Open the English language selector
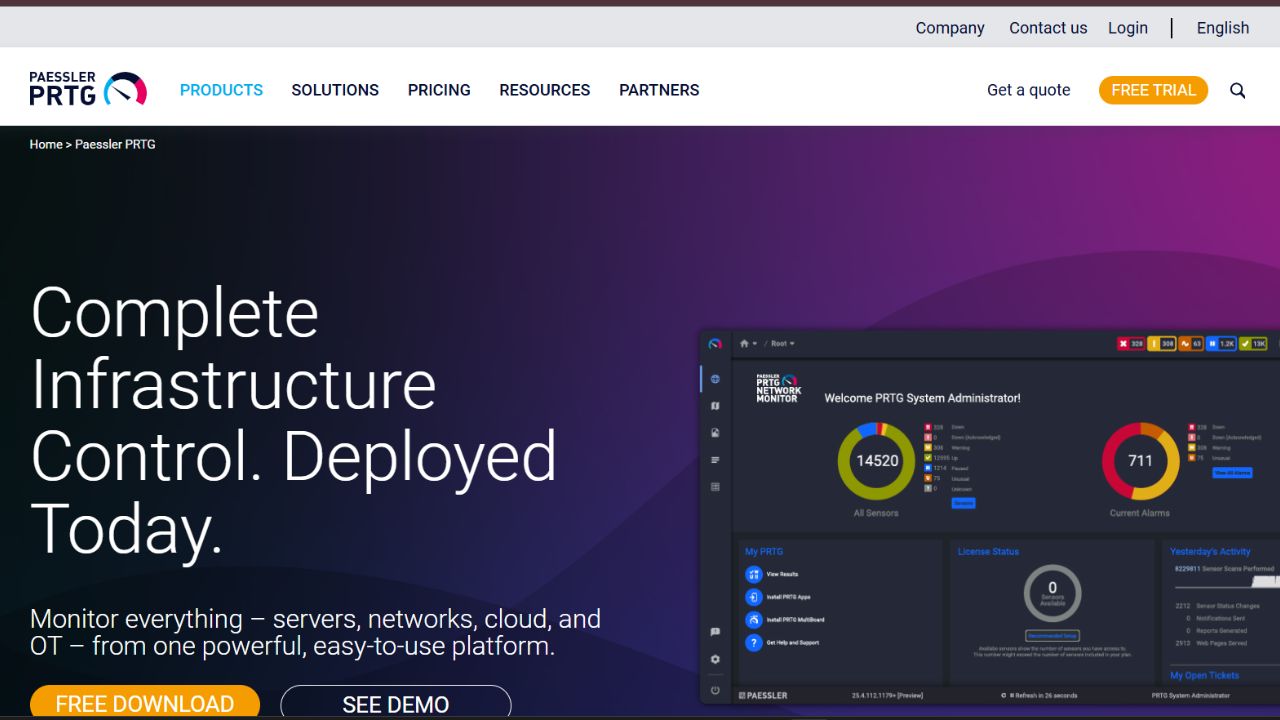The image size is (1280, 720). pos(1223,28)
